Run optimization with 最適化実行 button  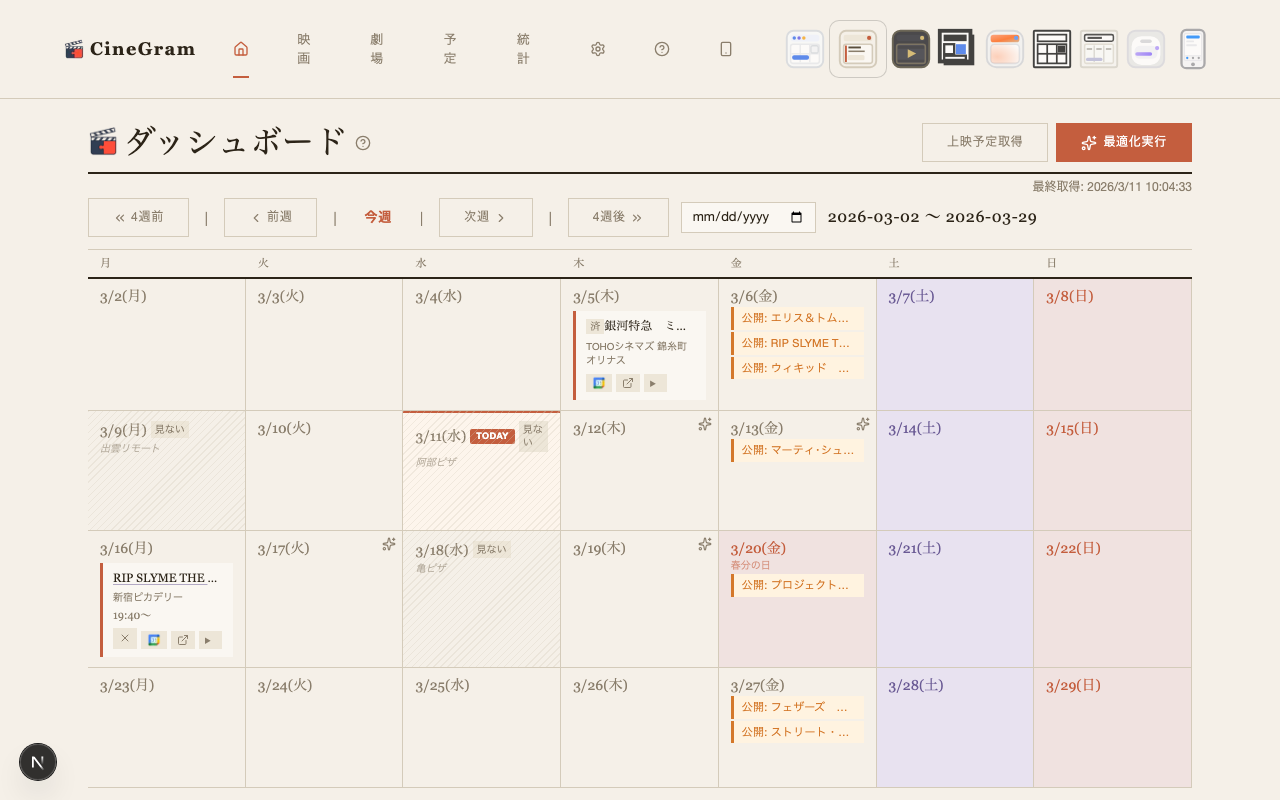click(x=1123, y=142)
